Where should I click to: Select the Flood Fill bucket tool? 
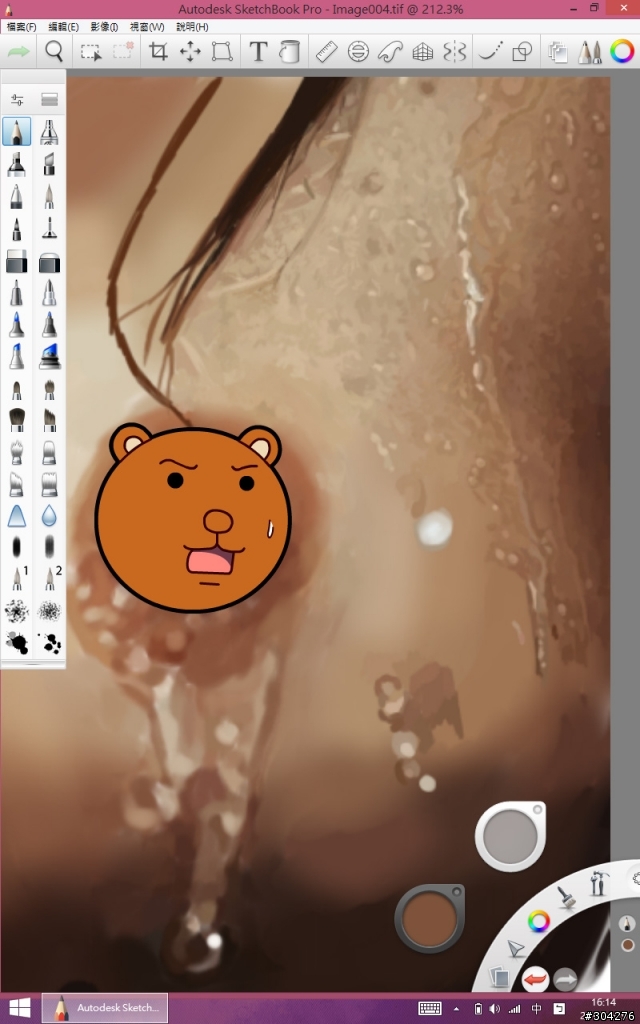[289, 51]
